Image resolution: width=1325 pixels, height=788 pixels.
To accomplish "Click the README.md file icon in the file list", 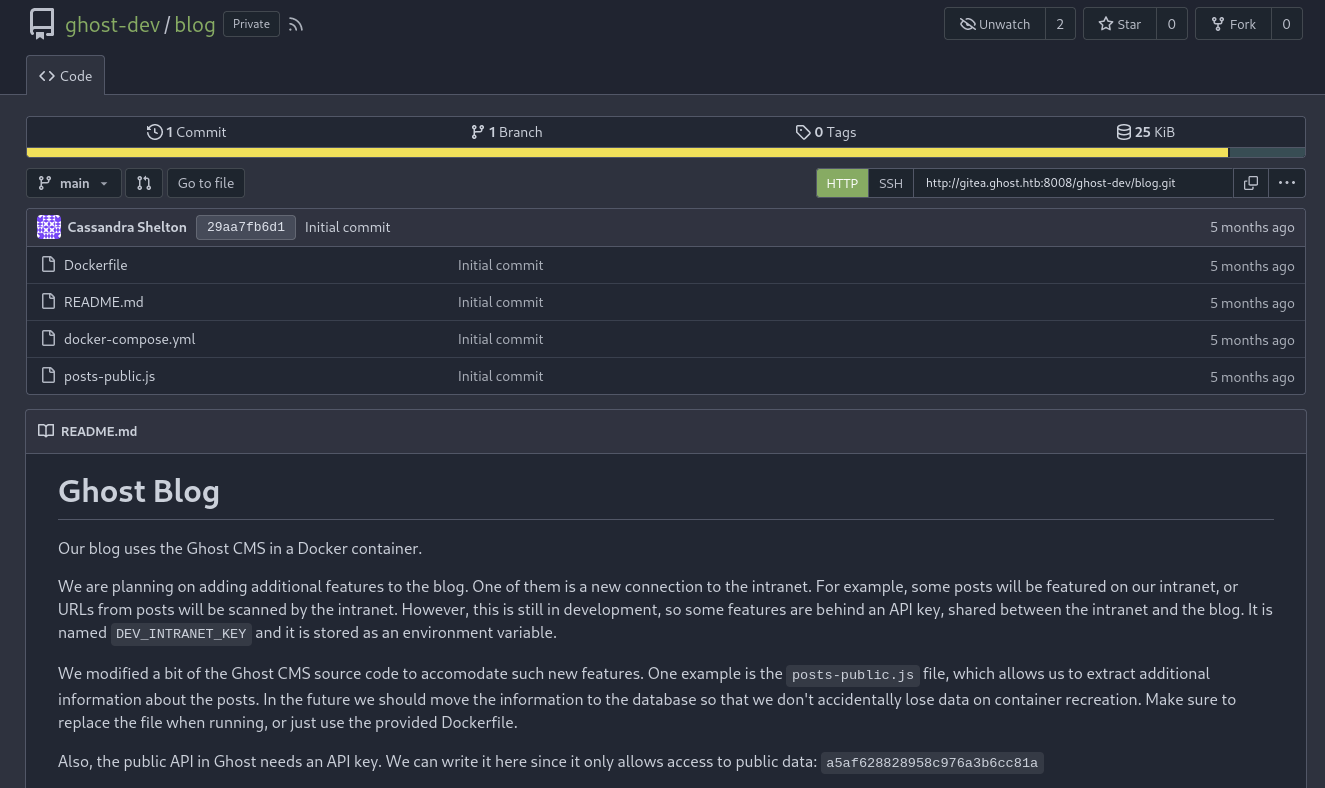I will (x=48, y=302).
